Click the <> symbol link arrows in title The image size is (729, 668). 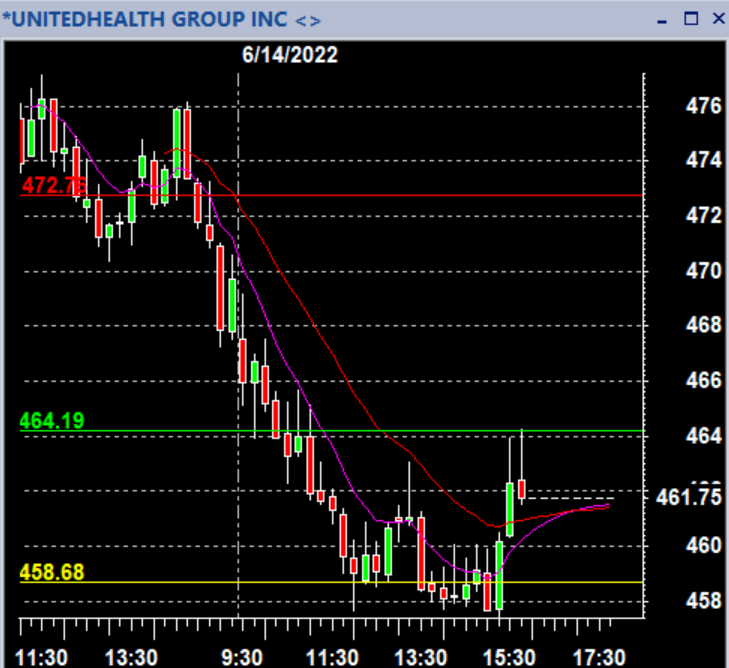(x=308, y=20)
